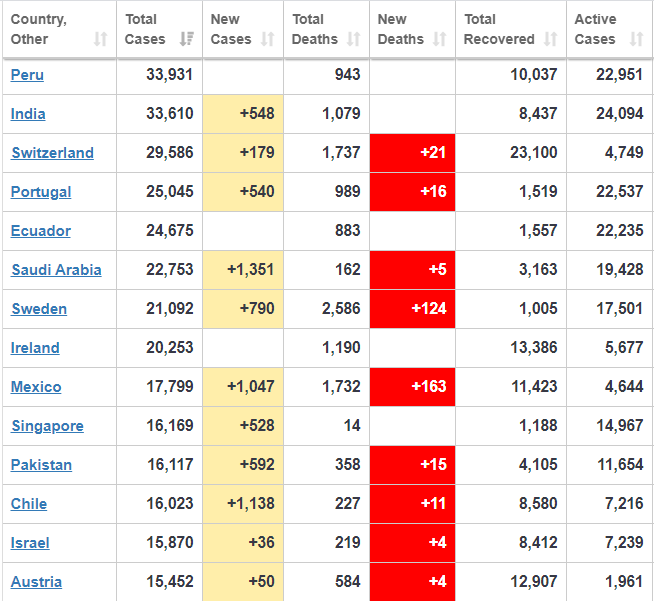This screenshot has height=601, width=654.
Task: Click Saudi Arabia's yellow +1,351 new cases cell
Action: click(243, 270)
